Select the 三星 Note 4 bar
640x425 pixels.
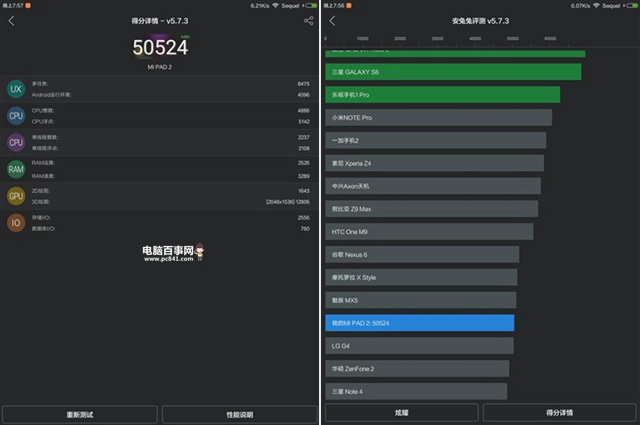pyautogui.click(x=416, y=392)
